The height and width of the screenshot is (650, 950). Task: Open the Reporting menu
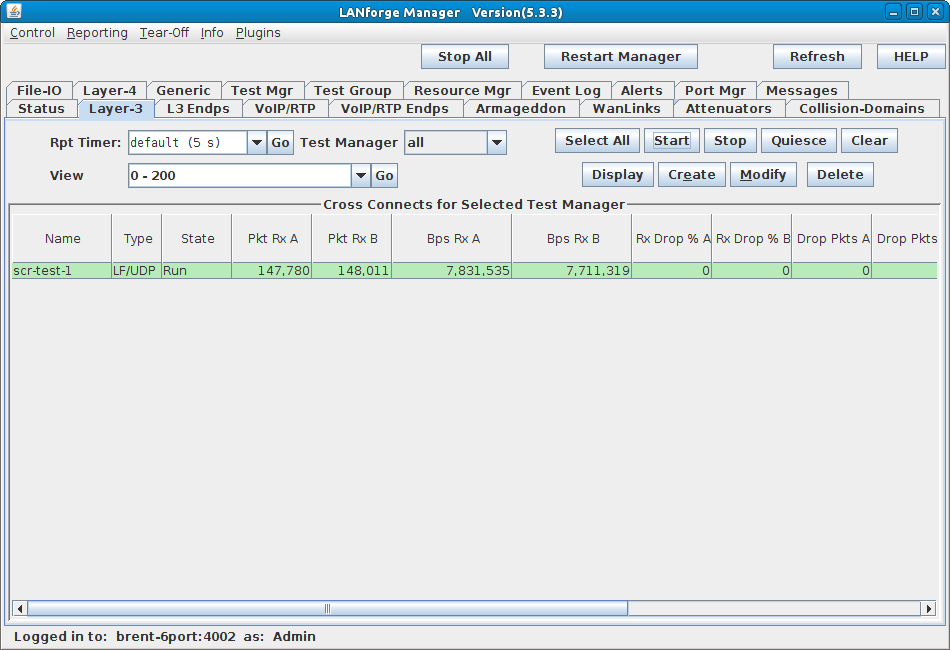click(x=97, y=33)
